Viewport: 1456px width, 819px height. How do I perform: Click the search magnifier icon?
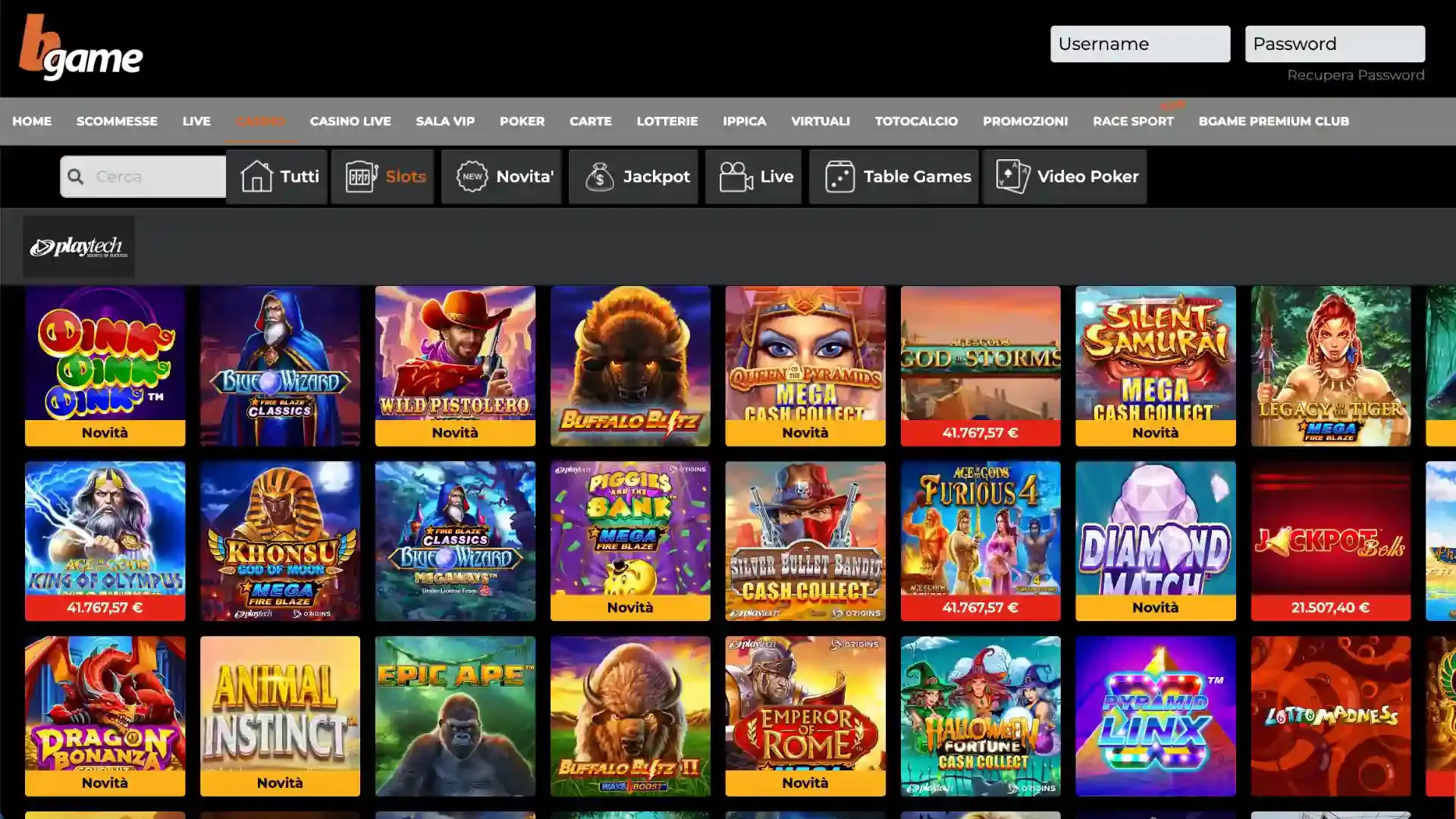pos(76,176)
